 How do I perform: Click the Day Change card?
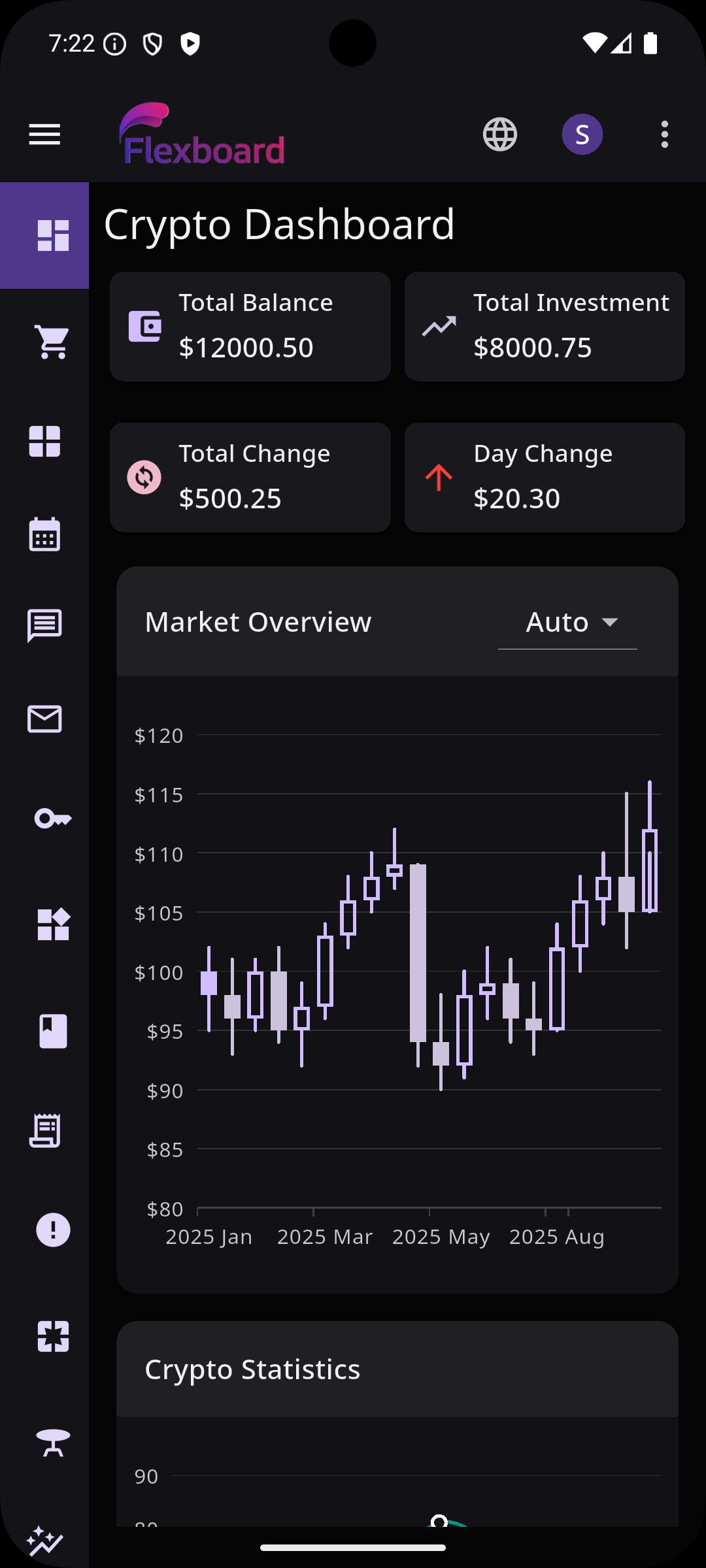545,478
